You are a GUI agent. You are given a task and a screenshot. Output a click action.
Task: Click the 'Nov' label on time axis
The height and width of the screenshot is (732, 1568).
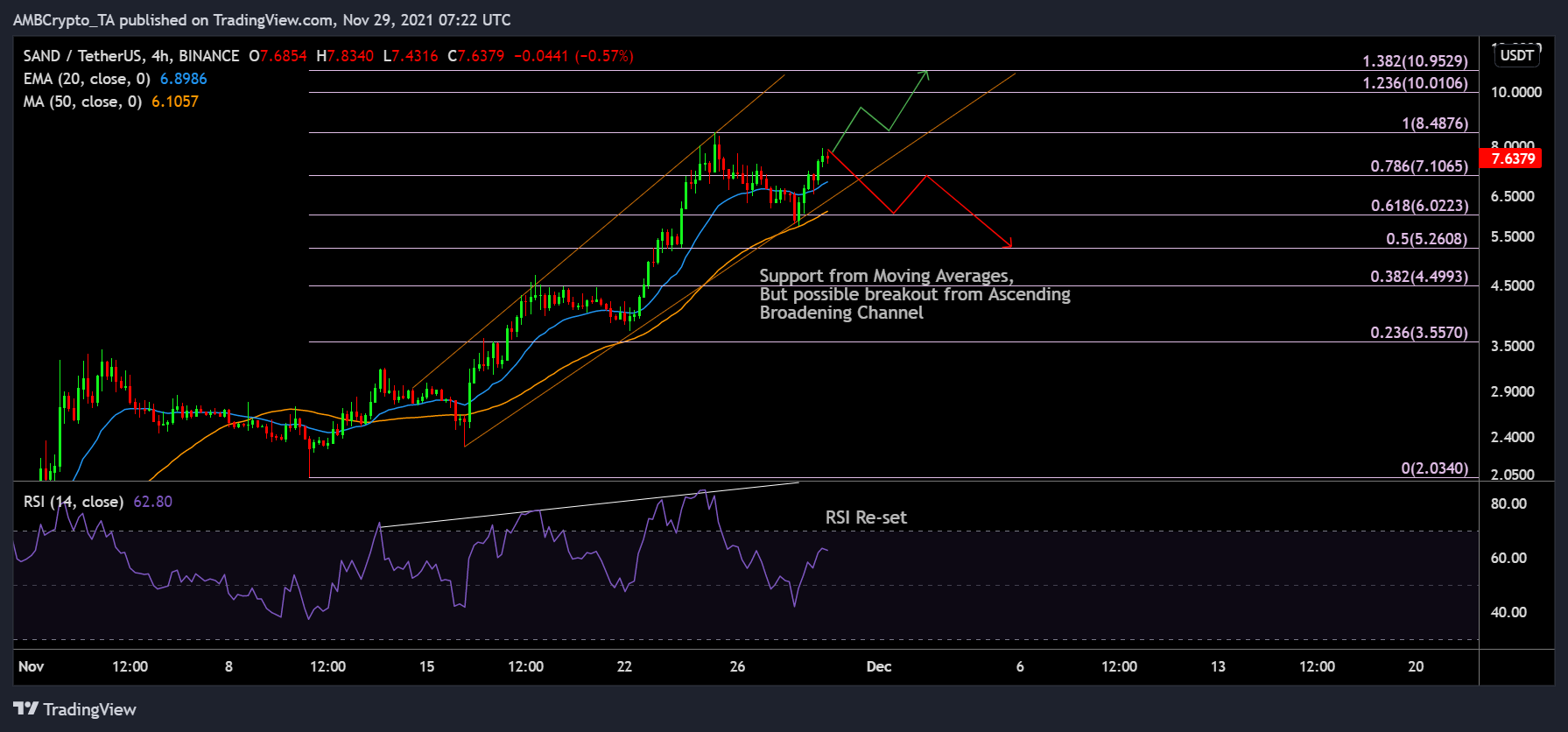(x=32, y=666)
